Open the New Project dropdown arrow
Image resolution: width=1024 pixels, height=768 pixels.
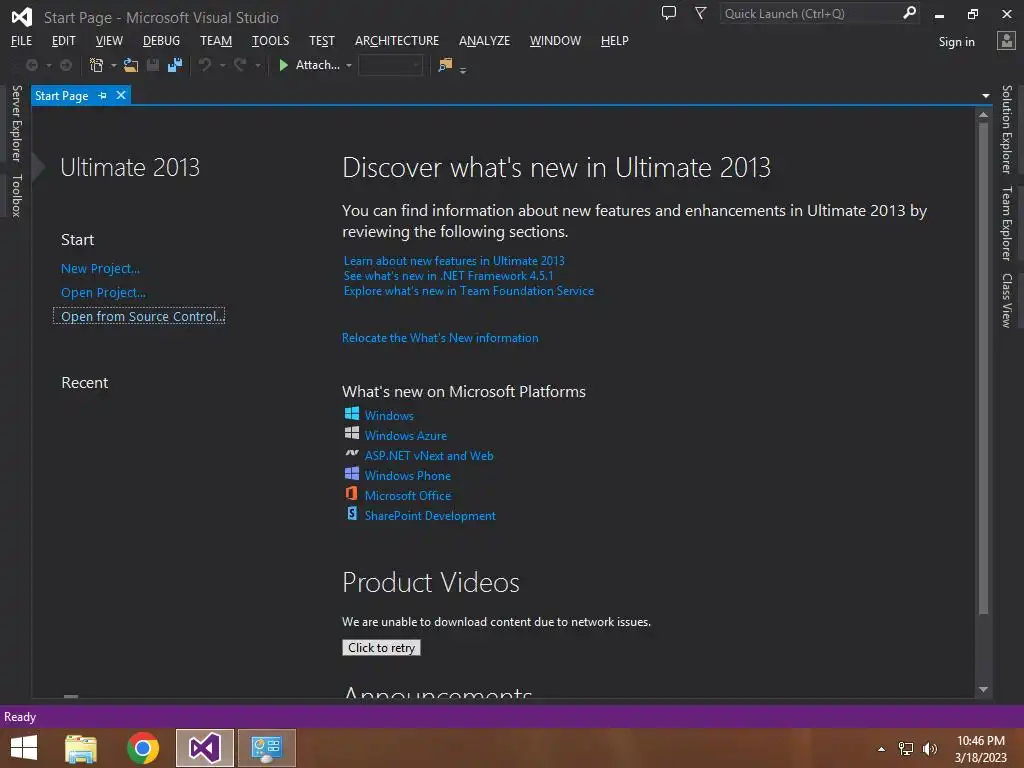(114, 66)
